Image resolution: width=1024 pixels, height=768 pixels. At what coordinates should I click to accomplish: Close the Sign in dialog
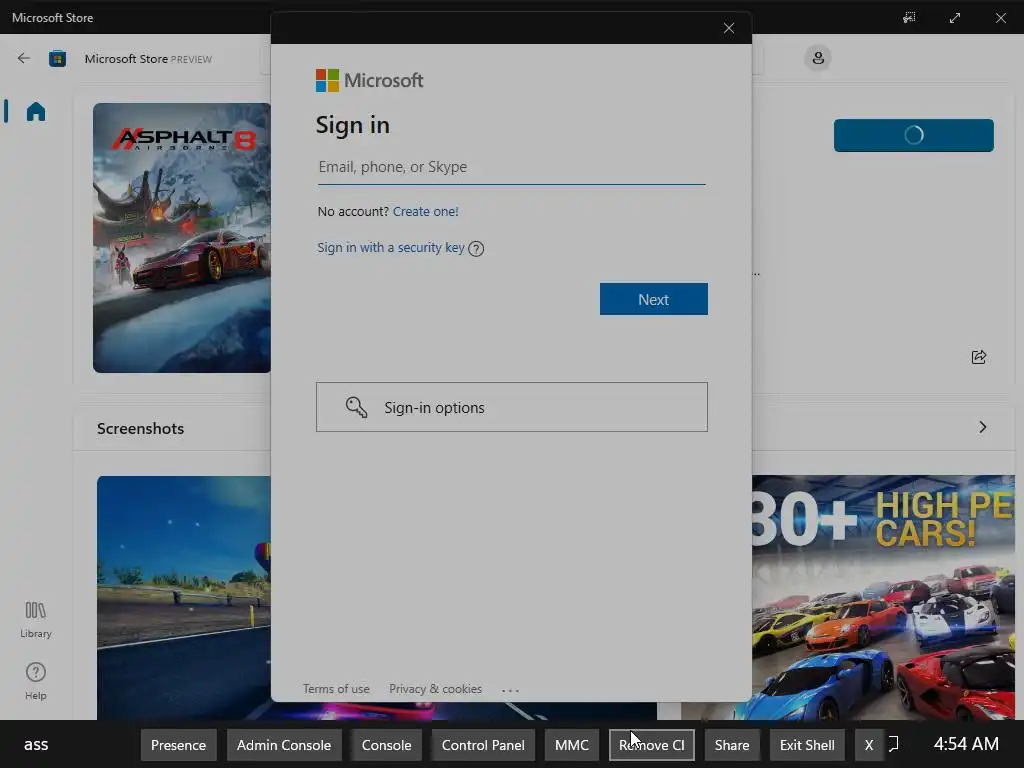pyautogui.click(x=729, y=28)
